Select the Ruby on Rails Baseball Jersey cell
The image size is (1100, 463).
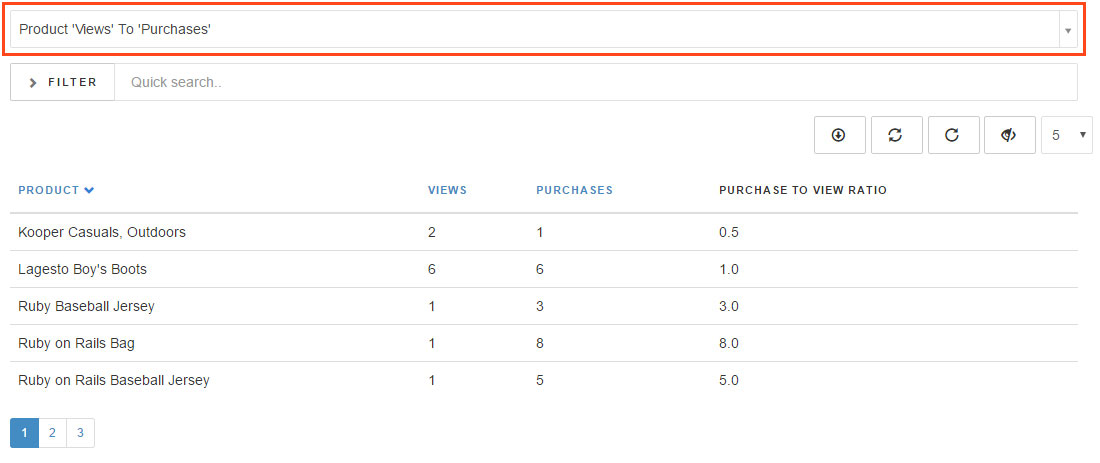click(114, 381)
